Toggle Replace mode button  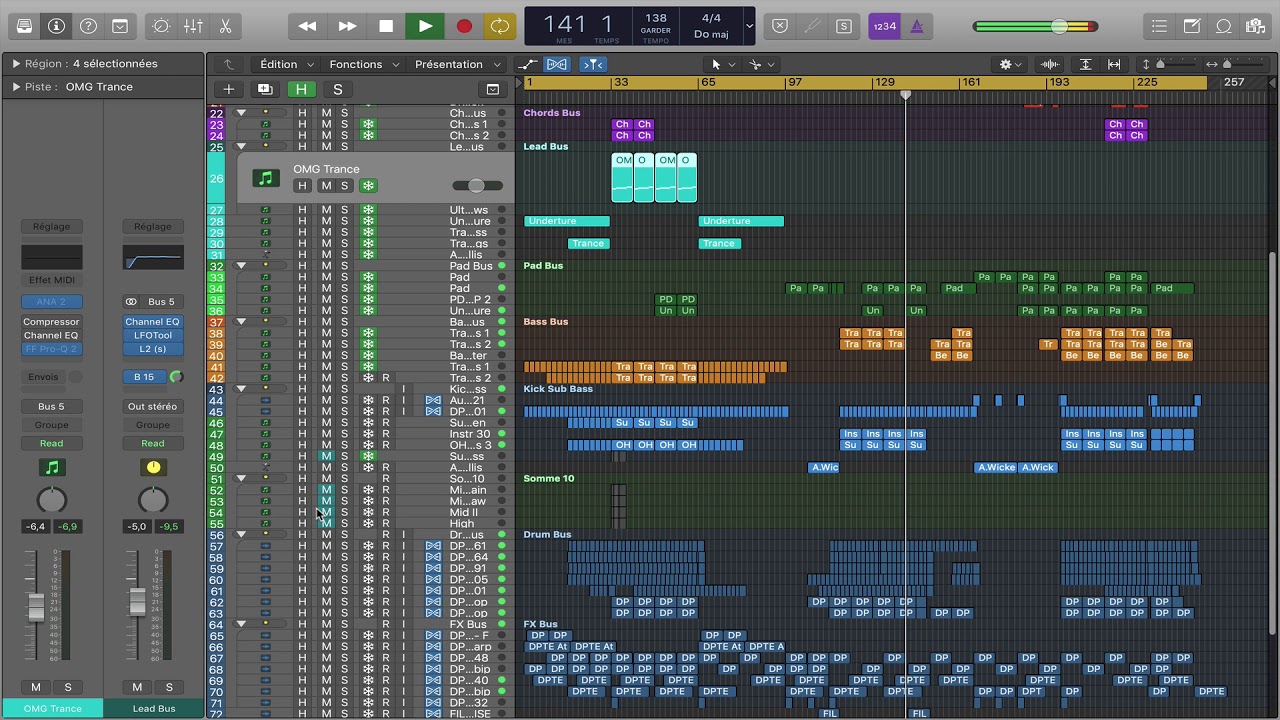(x=781, y=26)
